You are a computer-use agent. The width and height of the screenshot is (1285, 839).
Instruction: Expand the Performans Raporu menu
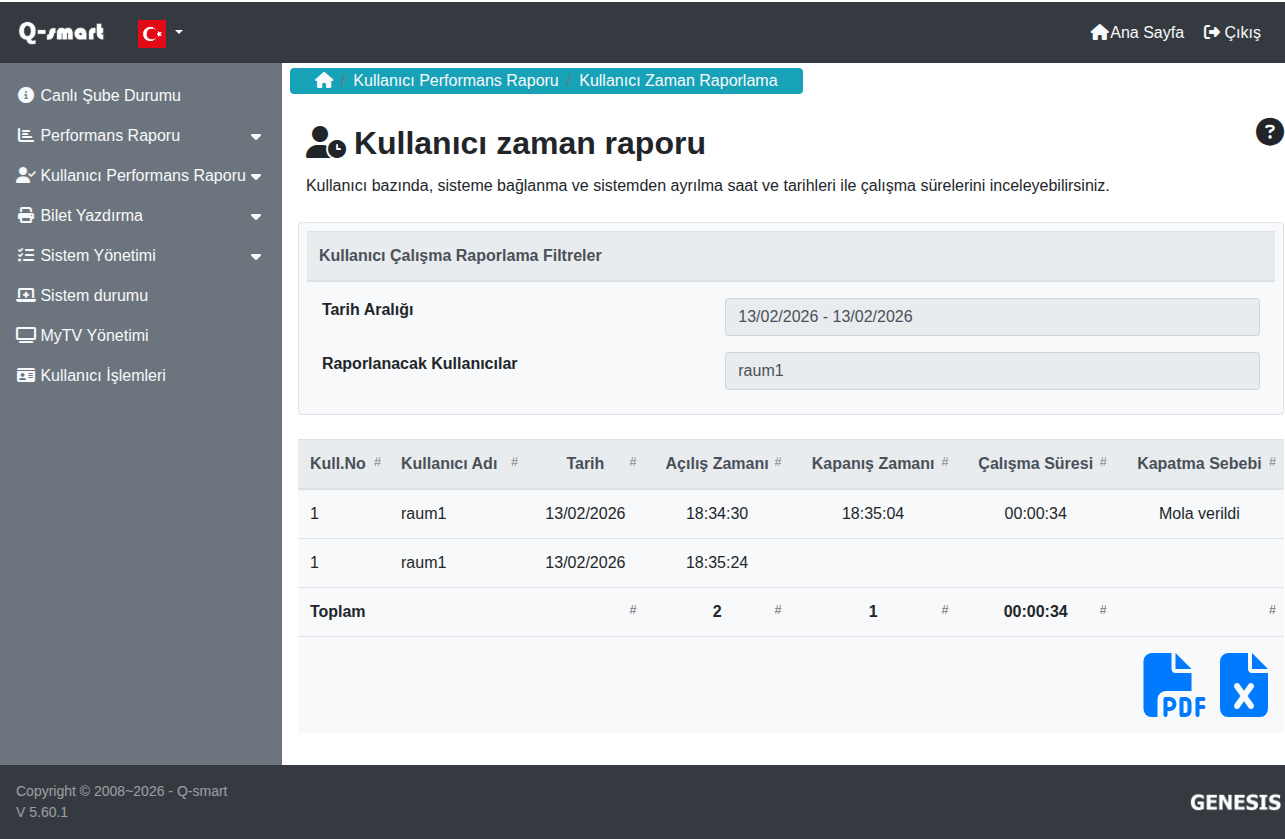[x=140, y=136]
